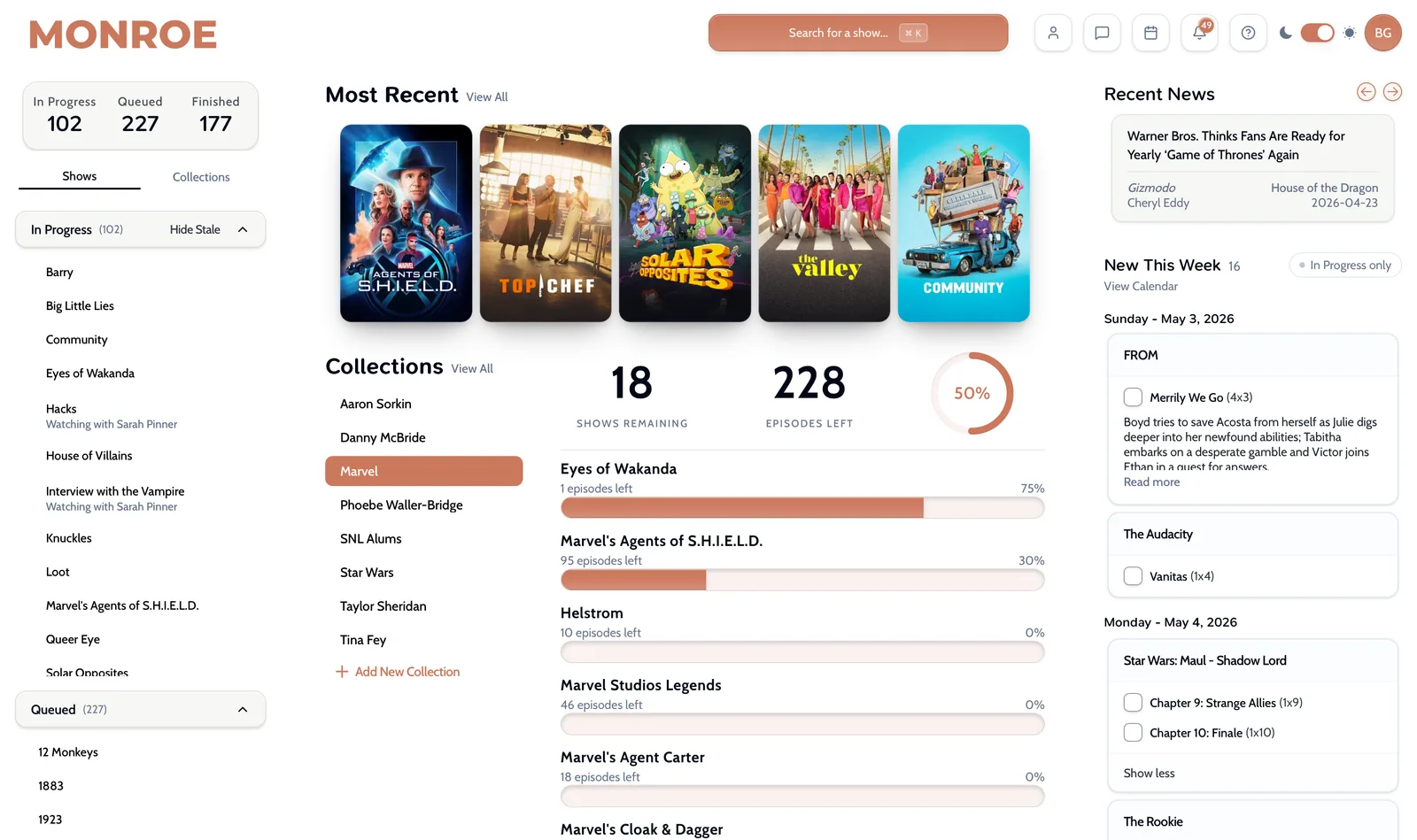Click the search for a show field
1417x840 pixels.
857,33
